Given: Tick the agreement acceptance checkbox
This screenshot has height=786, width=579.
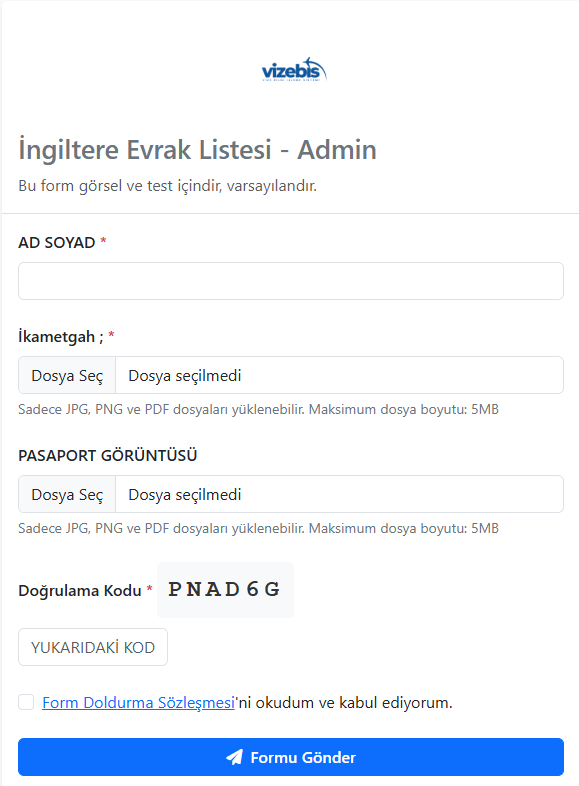Looking at the screenshot, I should pyautogui.click(x=26, y=702).
